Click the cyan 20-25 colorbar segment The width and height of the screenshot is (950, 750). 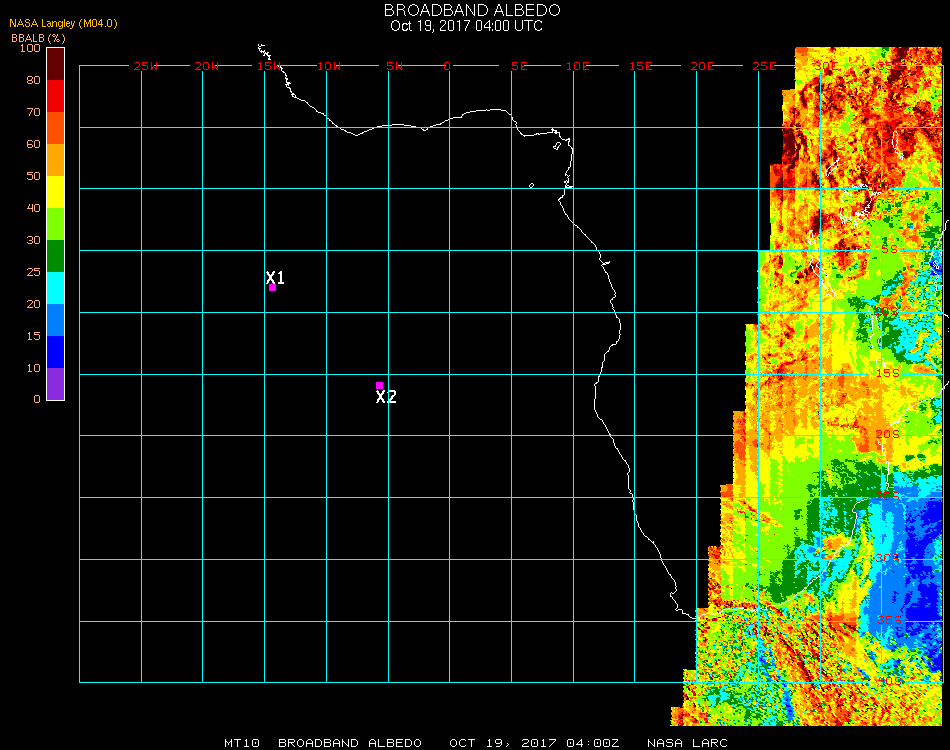click(x=55, y=288)
